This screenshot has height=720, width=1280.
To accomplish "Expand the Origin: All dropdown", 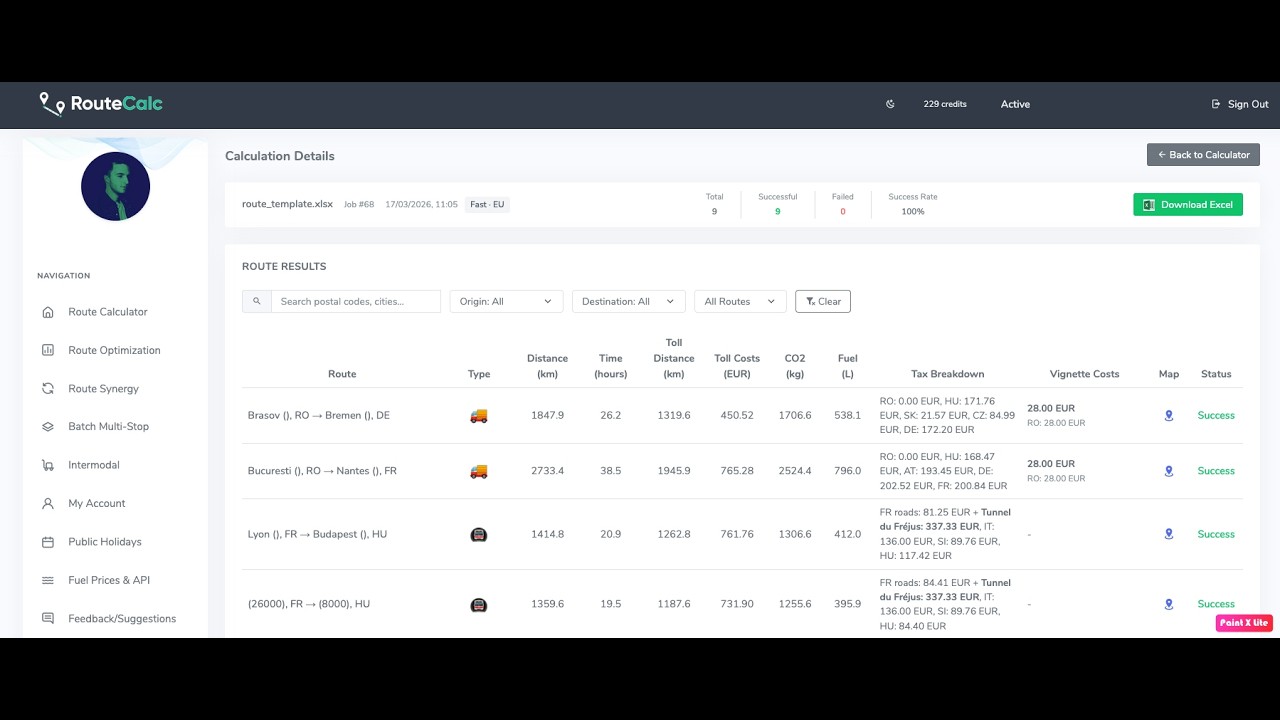I will 506,301.
